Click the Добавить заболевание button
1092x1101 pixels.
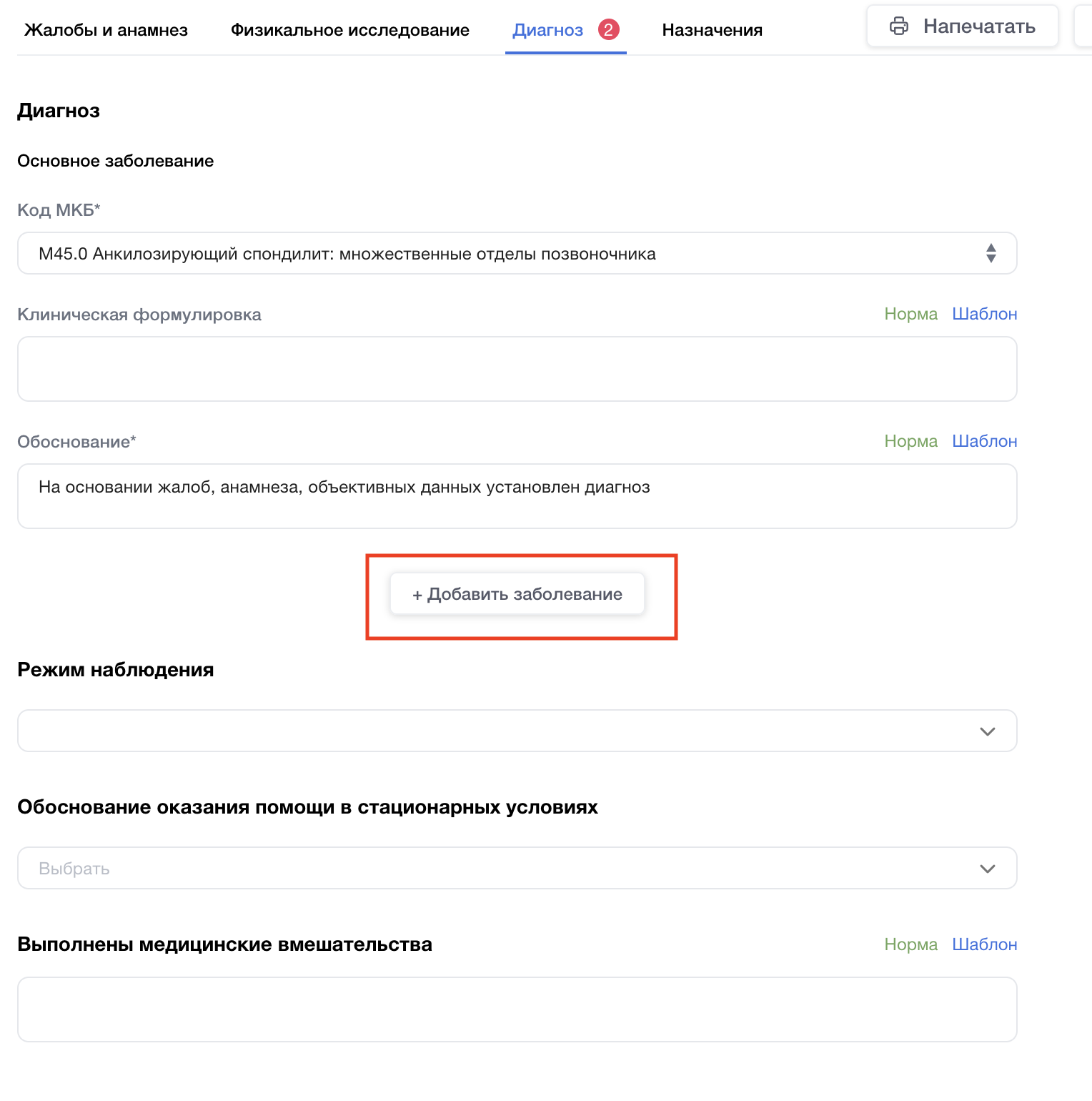(x=517, y=594)
